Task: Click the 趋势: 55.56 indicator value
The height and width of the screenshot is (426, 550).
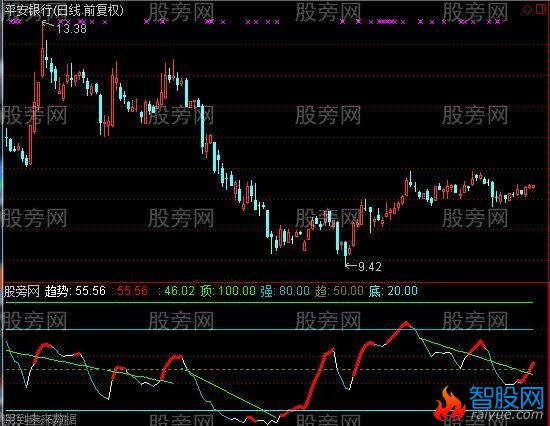Action: [75, 291]
